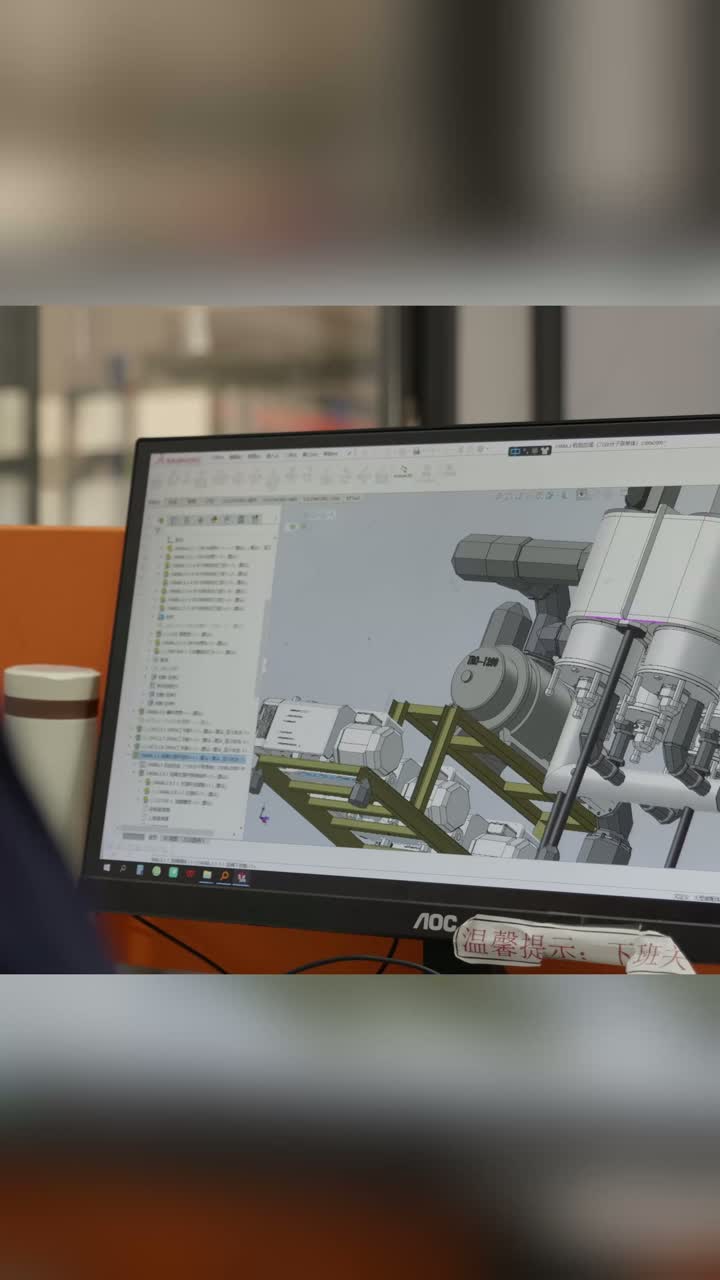Select the first component in the assembly tree
Screen dimensions: 720x1280
click(206, 548)
